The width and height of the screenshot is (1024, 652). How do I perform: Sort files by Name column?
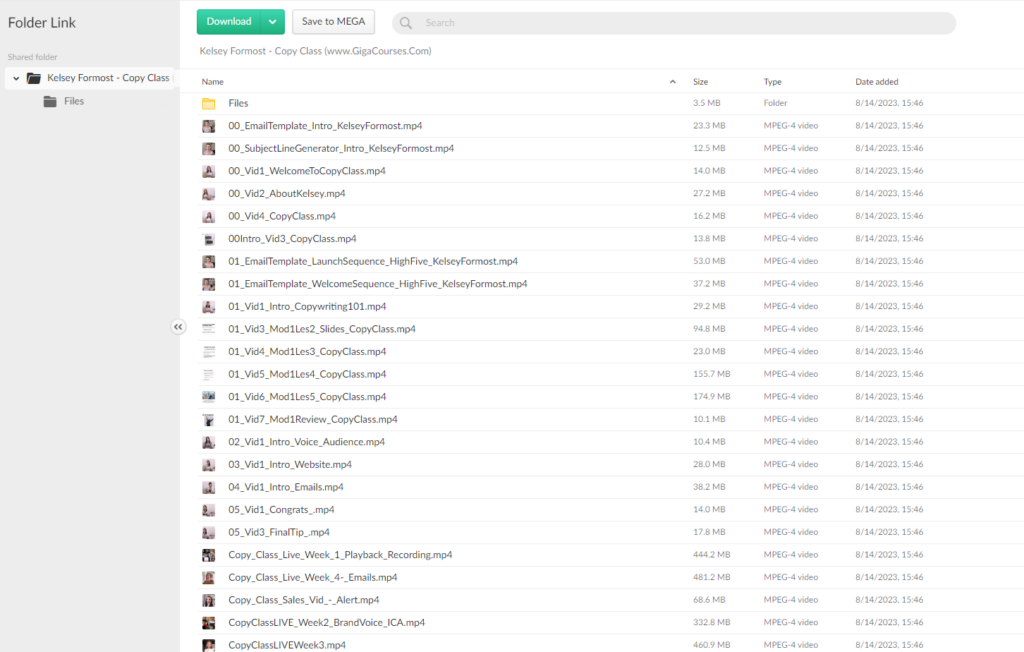[213, 82]
